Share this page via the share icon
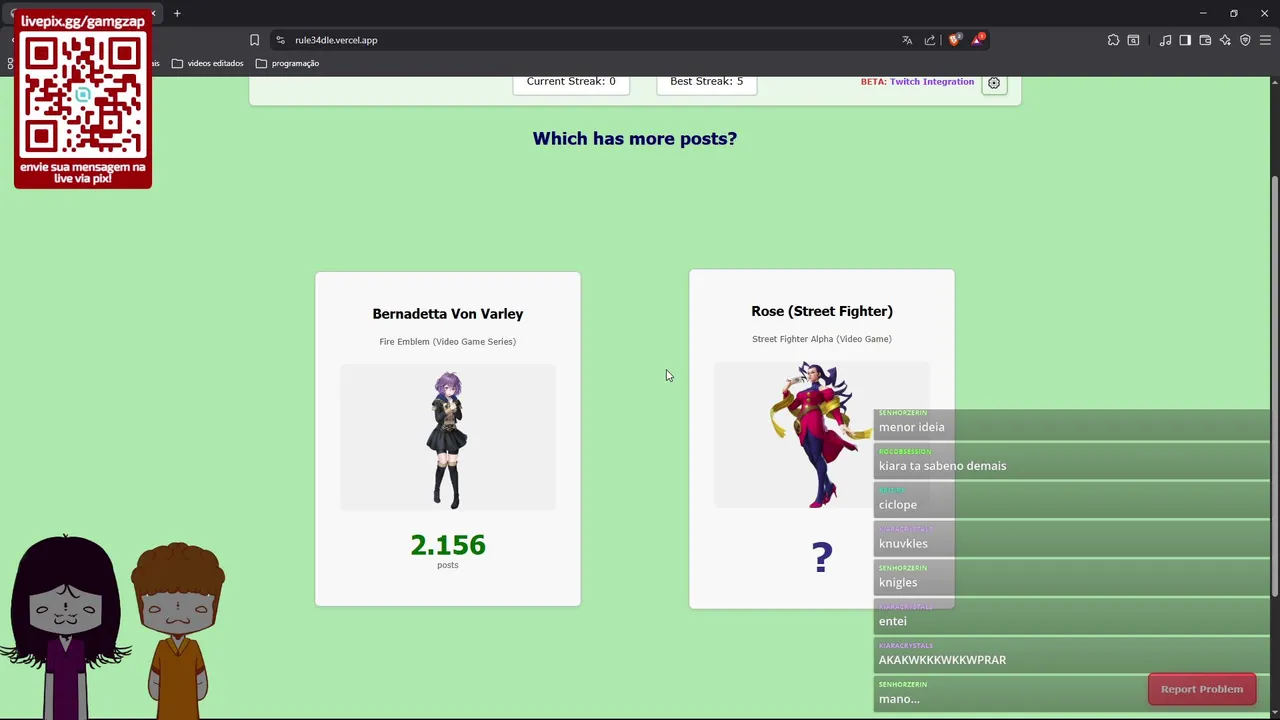This screenshot has height=720, width=1280. [x=930, y=40]
